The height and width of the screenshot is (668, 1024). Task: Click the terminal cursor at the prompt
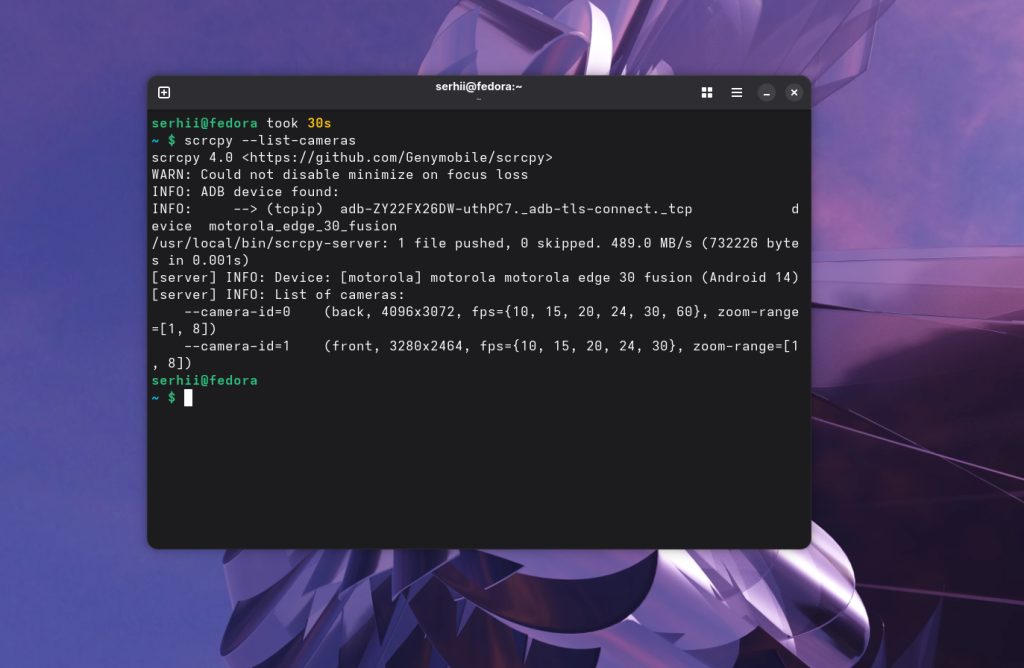[188, 398]
